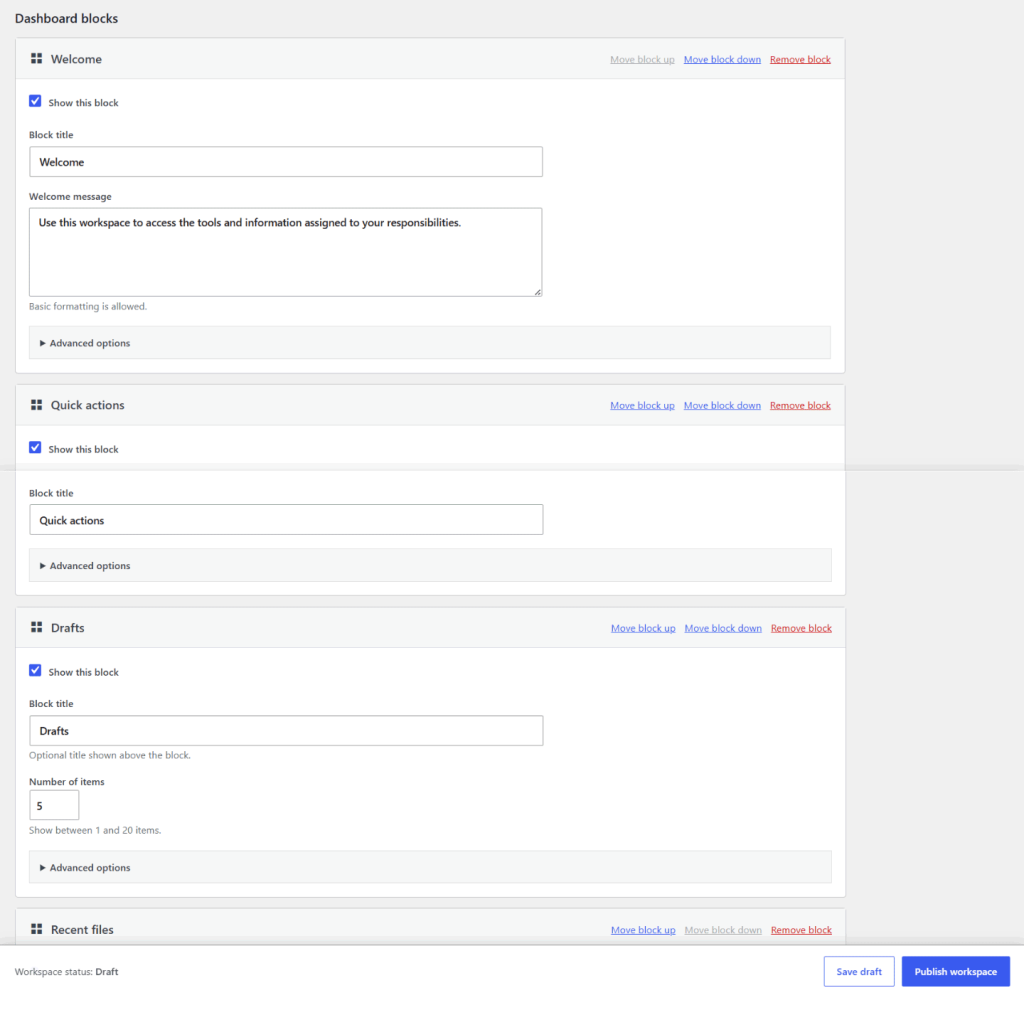Focus the Drafts block title field

286,731
